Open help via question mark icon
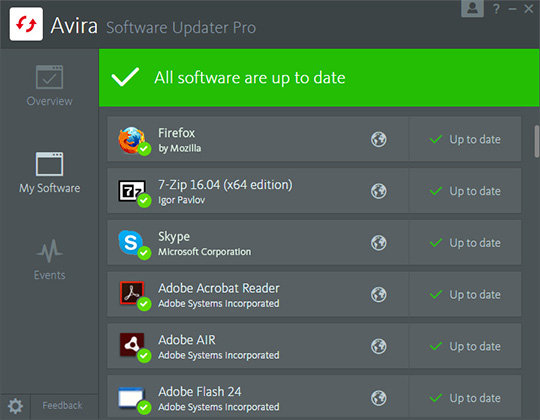The width and height of the screenshot is (540, 420). click(x=496, y=9)
